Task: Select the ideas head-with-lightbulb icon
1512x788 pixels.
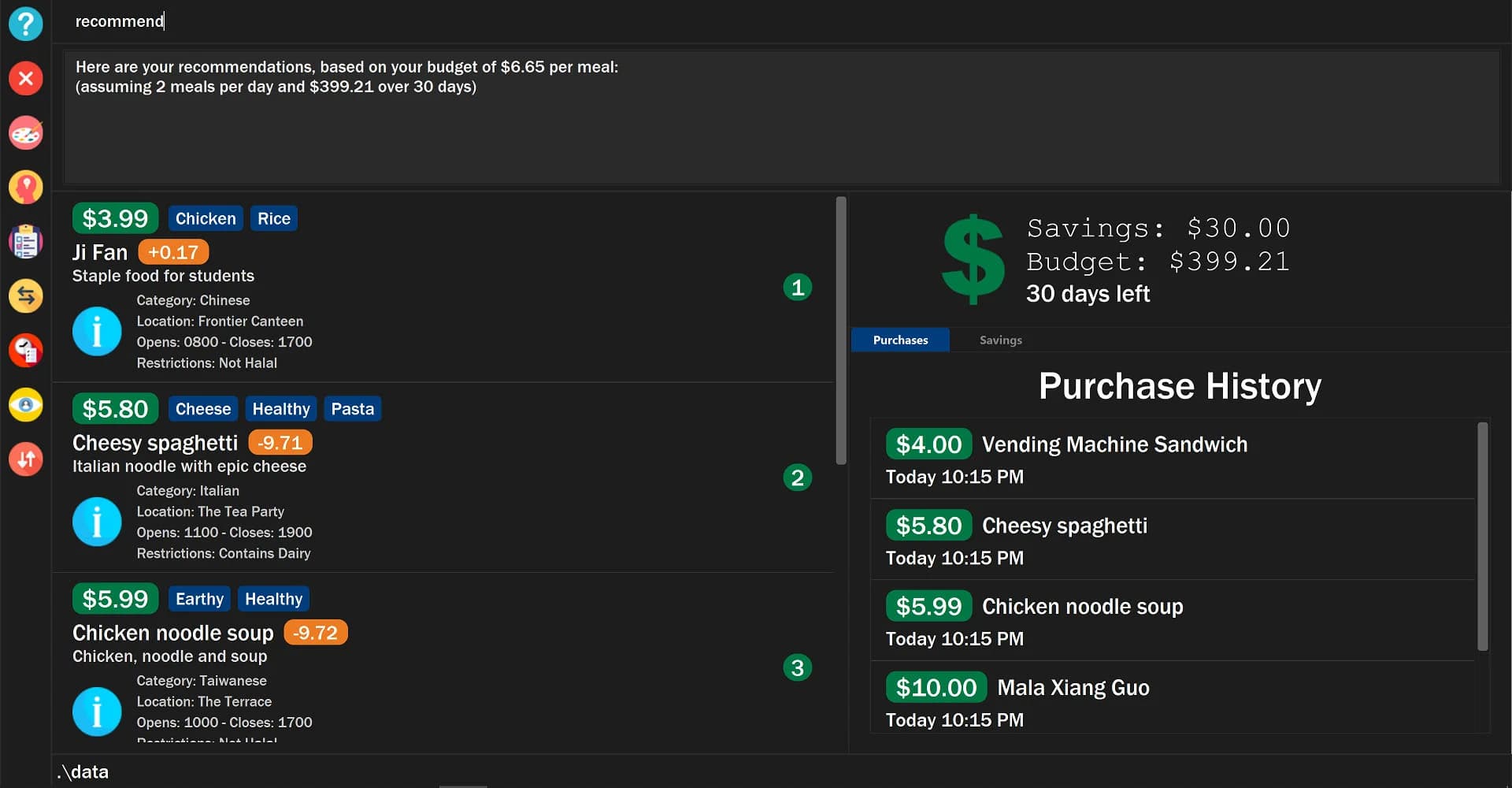Action: pyautogui.click(x=26, y=187)
